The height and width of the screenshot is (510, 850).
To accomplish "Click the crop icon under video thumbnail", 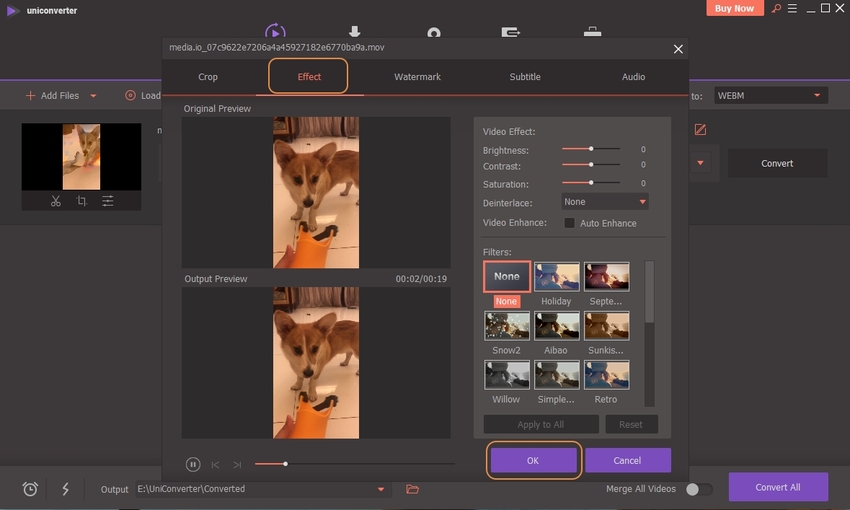I will 82,201.
